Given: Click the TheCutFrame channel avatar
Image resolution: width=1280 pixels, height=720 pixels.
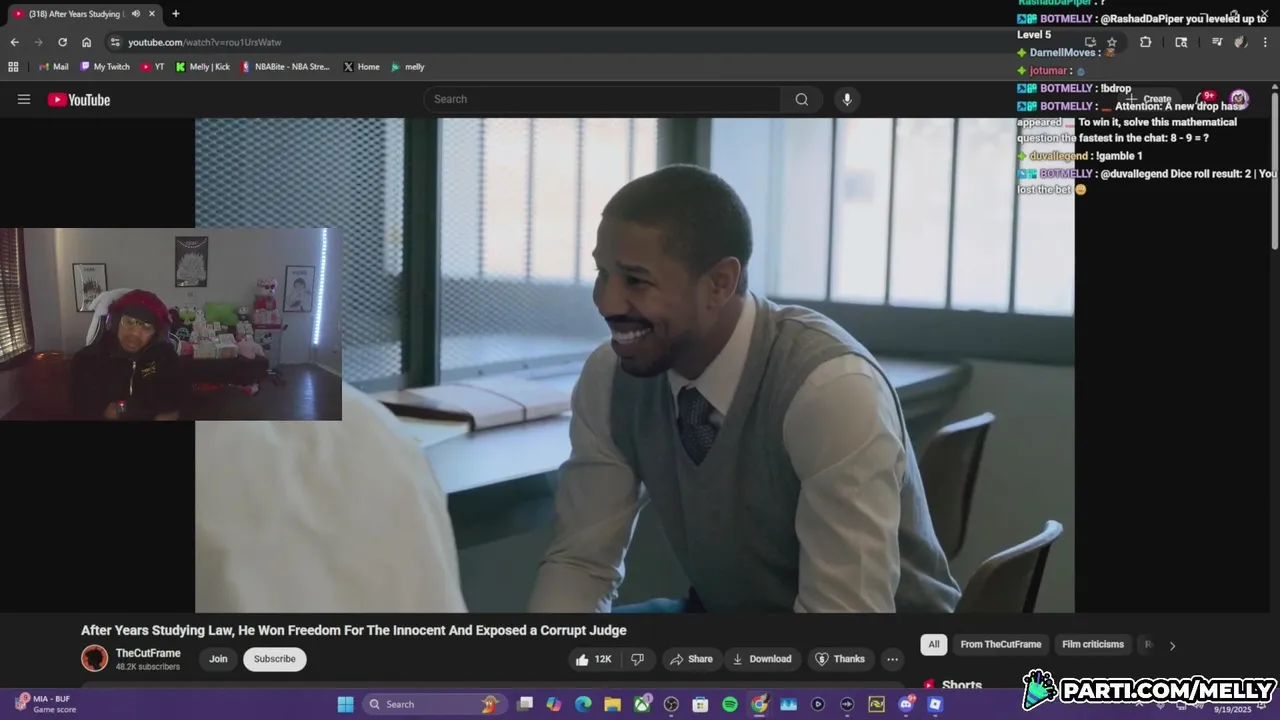Looking at the screenshot, I should (95, 658).
